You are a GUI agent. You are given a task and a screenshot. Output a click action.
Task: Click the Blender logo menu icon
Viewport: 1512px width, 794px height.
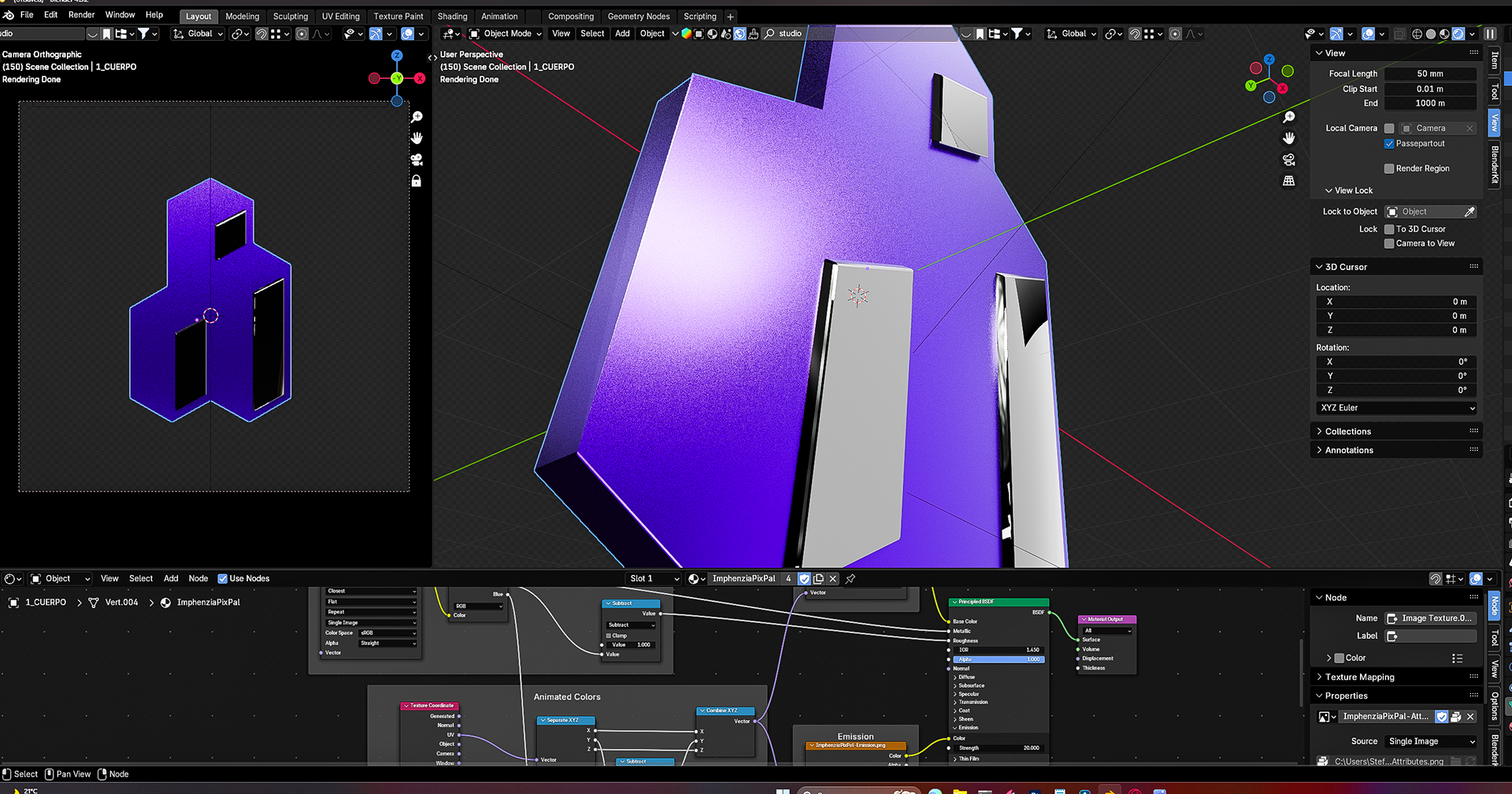click(x=9, y=15)
